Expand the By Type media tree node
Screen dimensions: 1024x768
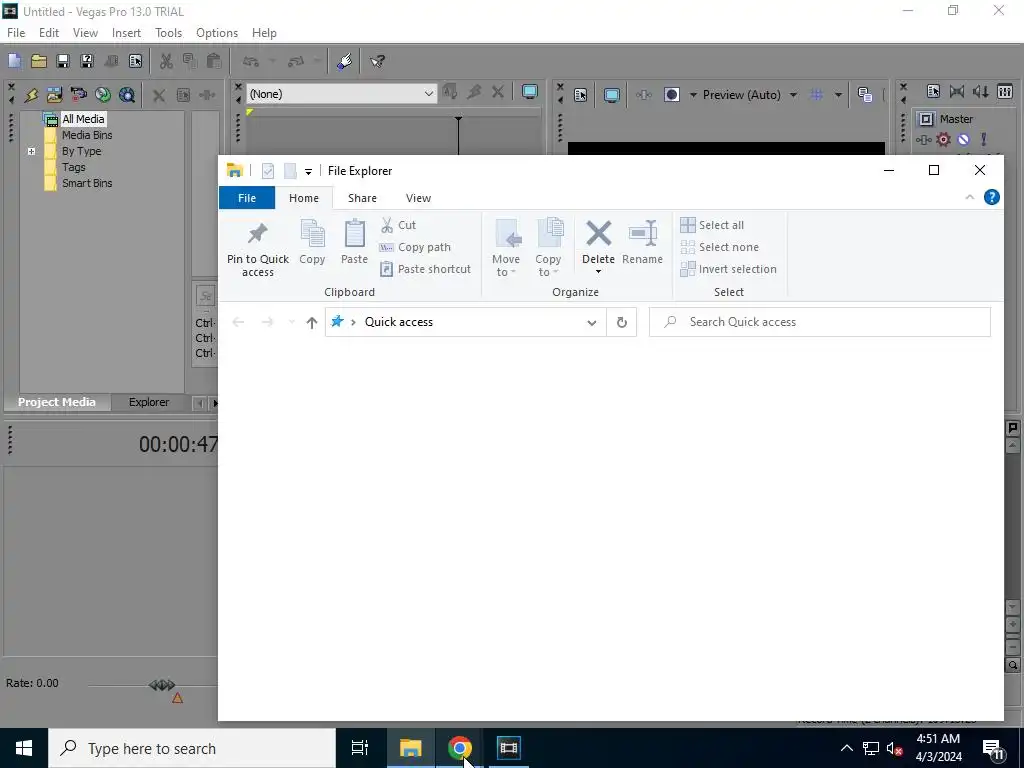[31, 152]
